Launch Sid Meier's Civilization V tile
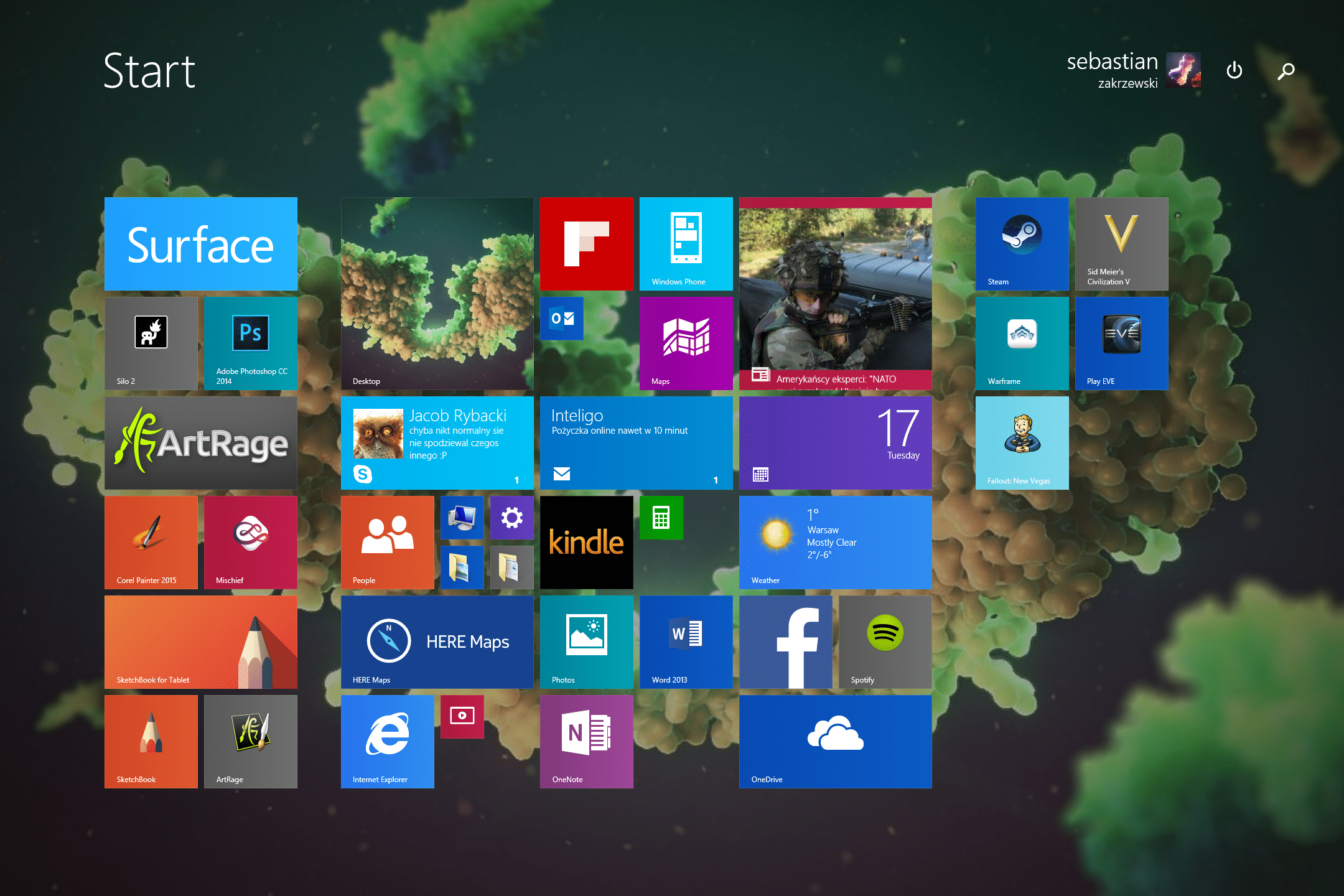The image size is (1344, 896). pyautogui.click(x=1122, y=244)
